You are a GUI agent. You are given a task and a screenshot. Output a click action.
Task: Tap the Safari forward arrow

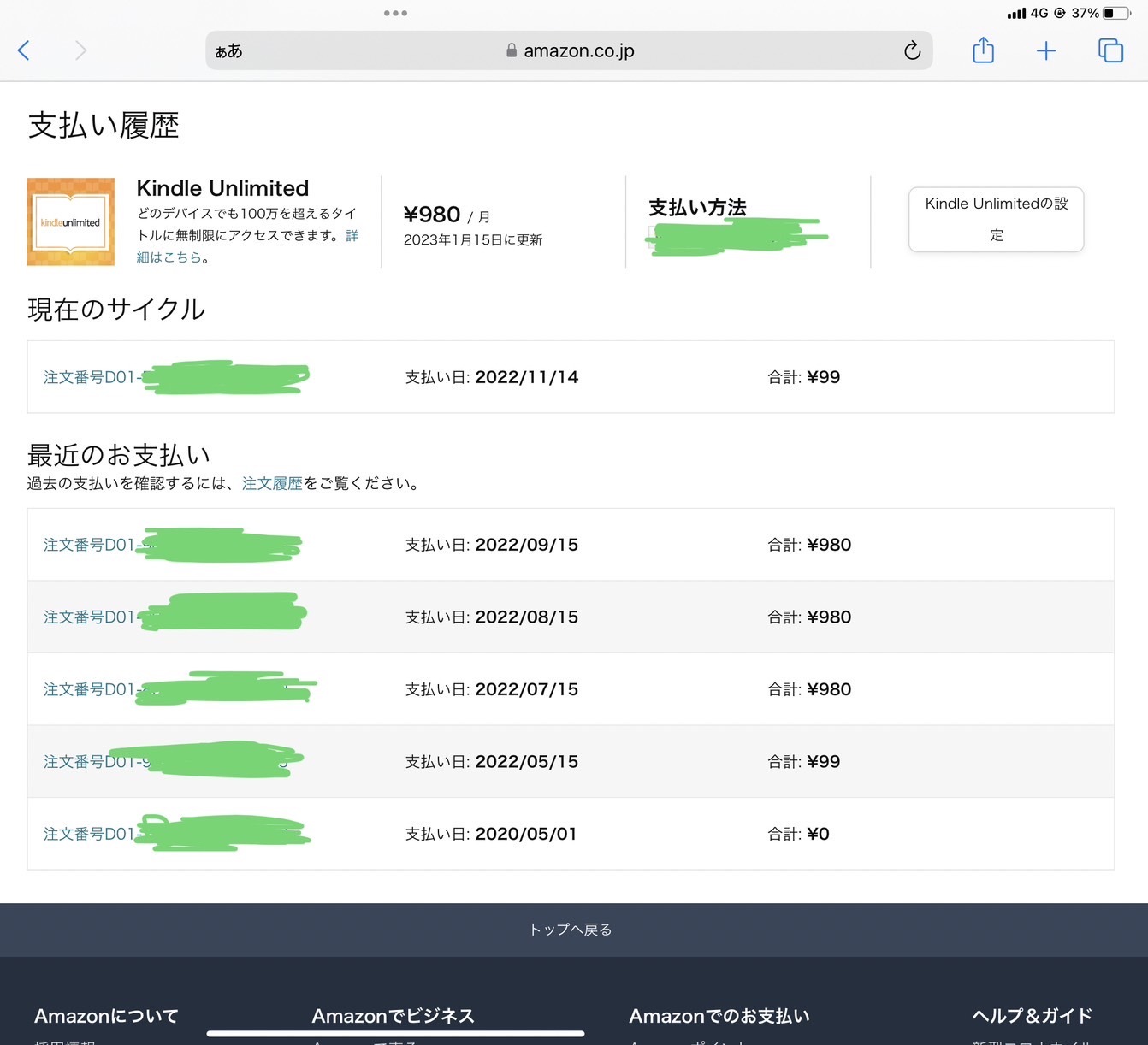click(80, 50)
